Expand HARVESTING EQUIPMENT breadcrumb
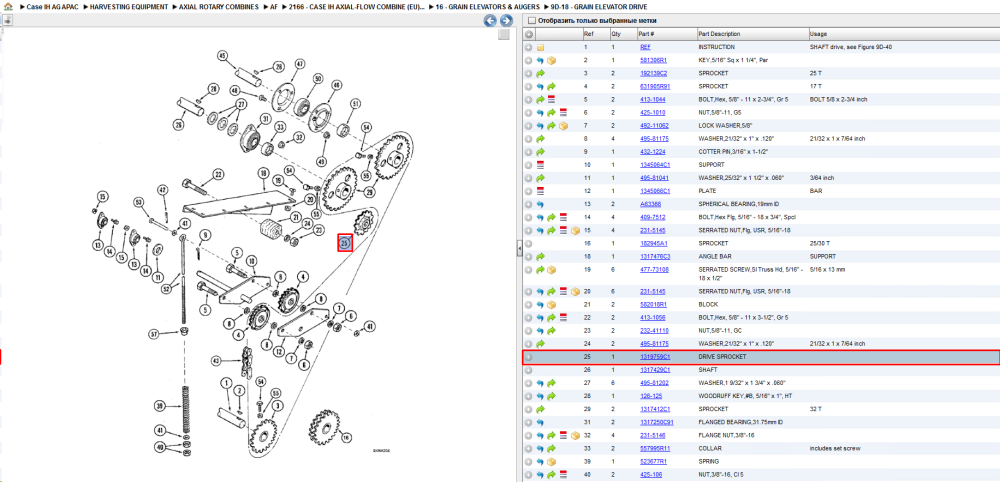The width and height of the screenshot is (1000, 482). coord(85,6)
